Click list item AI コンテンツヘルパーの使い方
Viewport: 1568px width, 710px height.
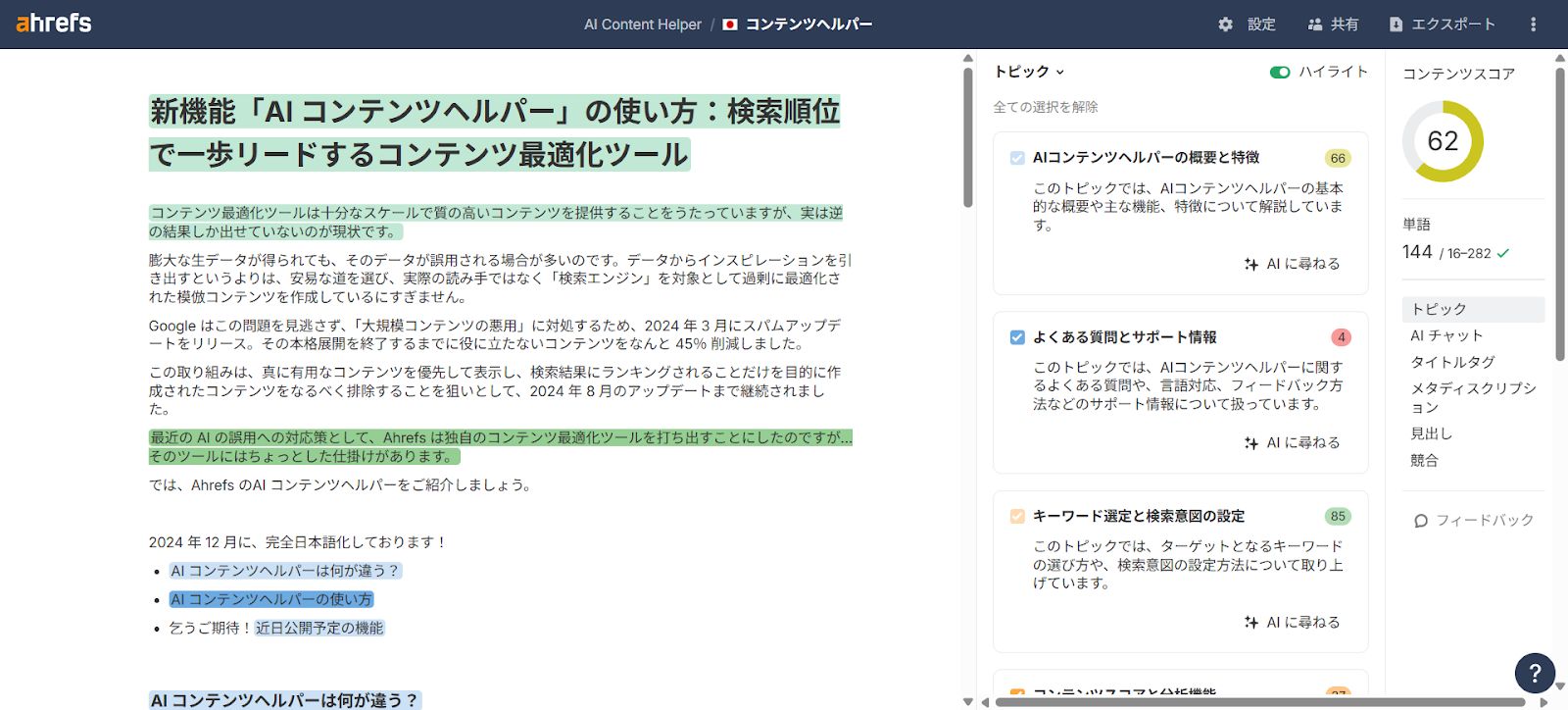tap(271, 599)
